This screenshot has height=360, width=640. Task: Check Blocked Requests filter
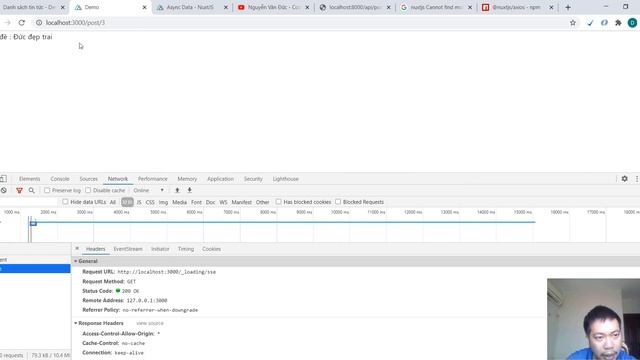point(338,202)
